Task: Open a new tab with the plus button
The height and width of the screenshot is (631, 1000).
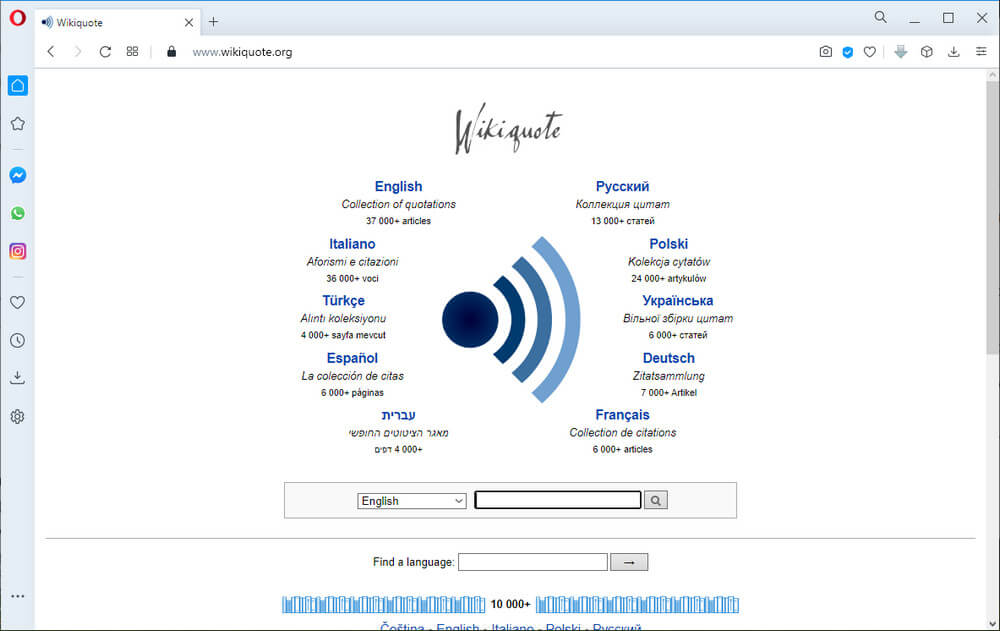Action: coord(213,22)
